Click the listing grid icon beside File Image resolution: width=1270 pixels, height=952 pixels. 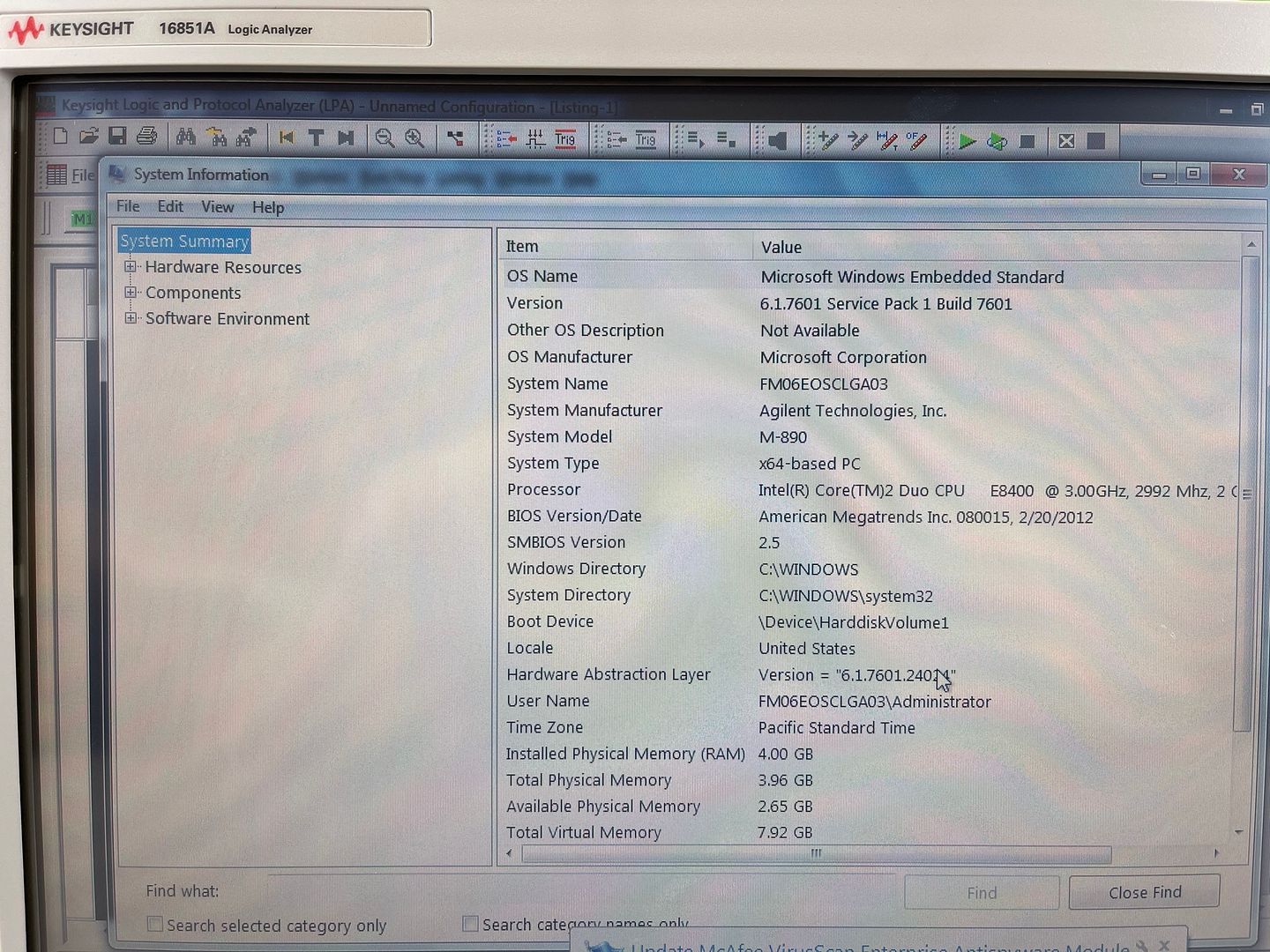click(56, 175)
